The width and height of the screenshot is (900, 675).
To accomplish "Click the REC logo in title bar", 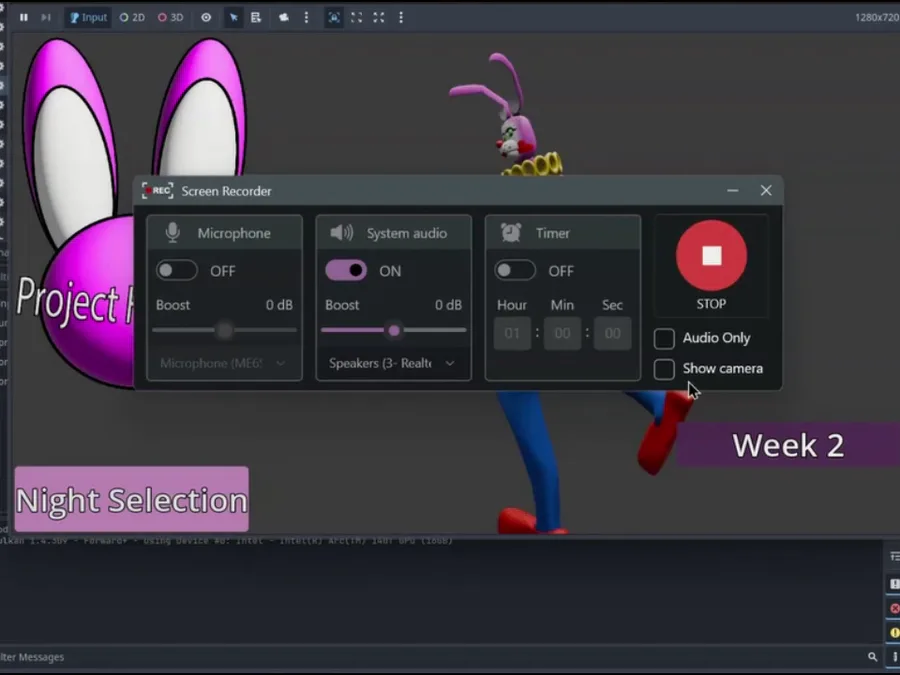I will (x=157, y=191).
